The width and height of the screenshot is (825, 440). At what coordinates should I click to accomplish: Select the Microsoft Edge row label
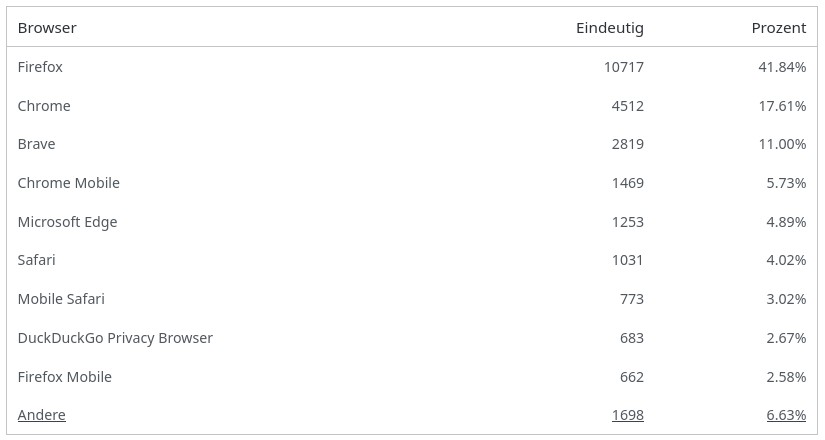tap(67, 222)
